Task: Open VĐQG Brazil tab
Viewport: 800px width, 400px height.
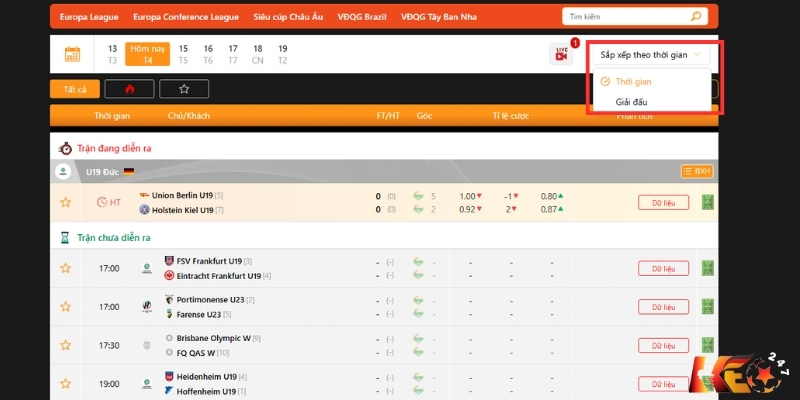Action: pyautogui.click(x=362, y=17)
